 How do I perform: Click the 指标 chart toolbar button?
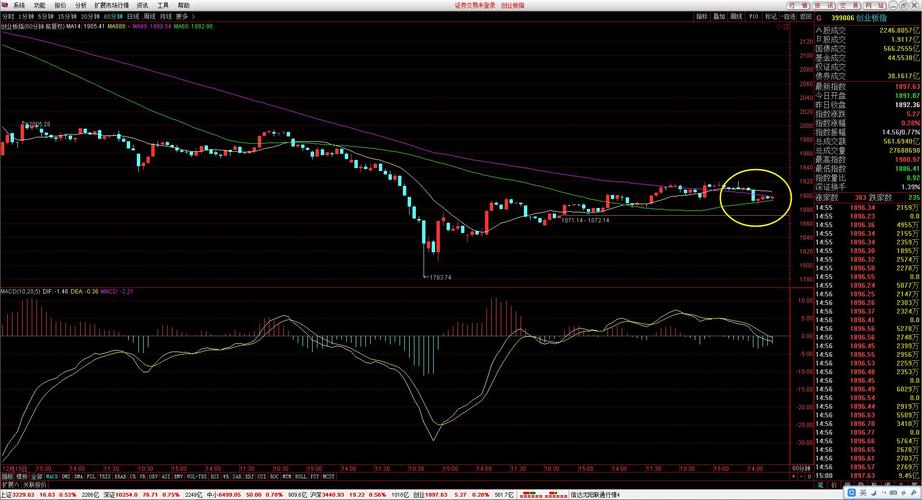coord(702,16)
